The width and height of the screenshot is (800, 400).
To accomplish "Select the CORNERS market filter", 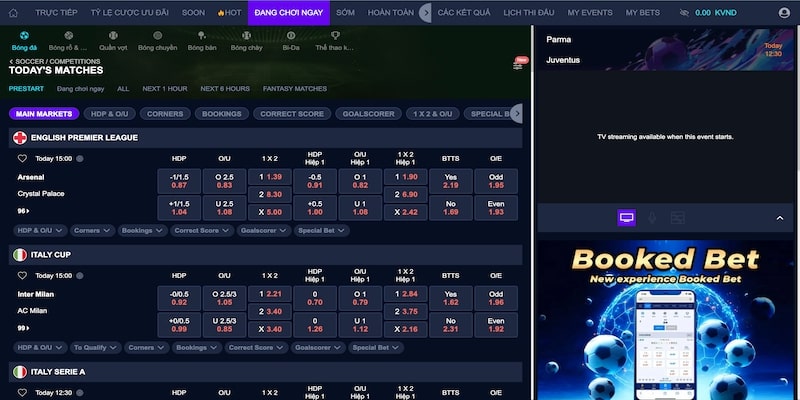I will click(x=164, y=113).
